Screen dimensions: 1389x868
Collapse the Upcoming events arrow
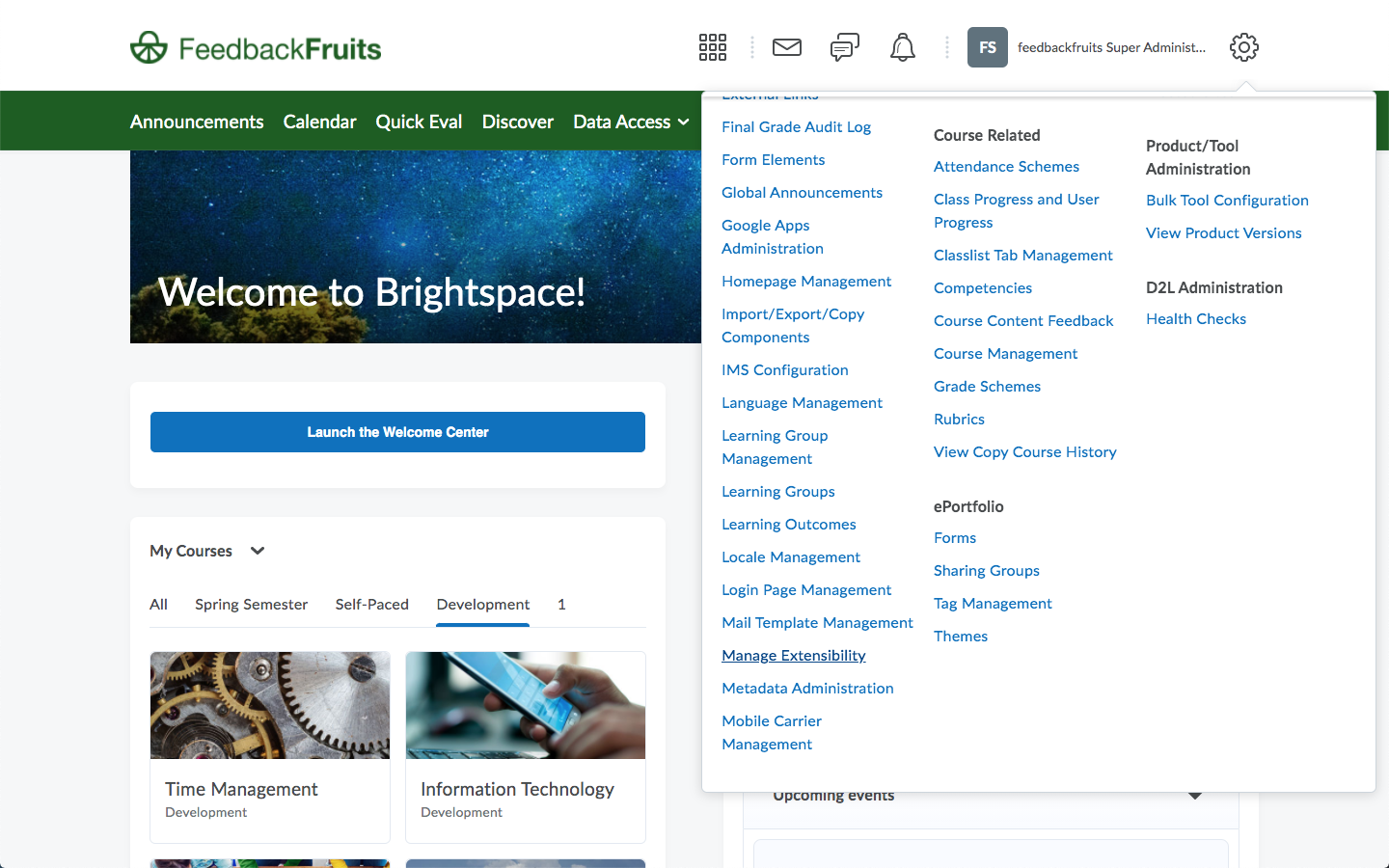pos(1195,796)
